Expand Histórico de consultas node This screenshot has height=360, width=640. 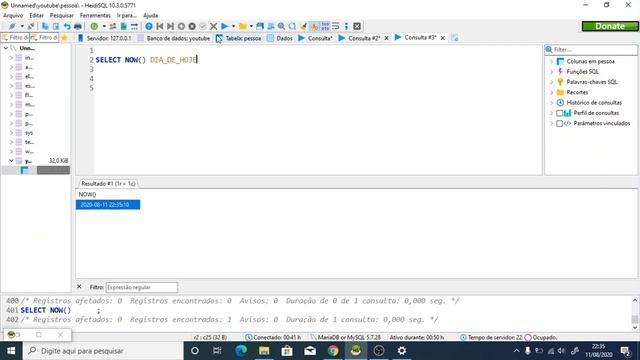tap(552, 103)
